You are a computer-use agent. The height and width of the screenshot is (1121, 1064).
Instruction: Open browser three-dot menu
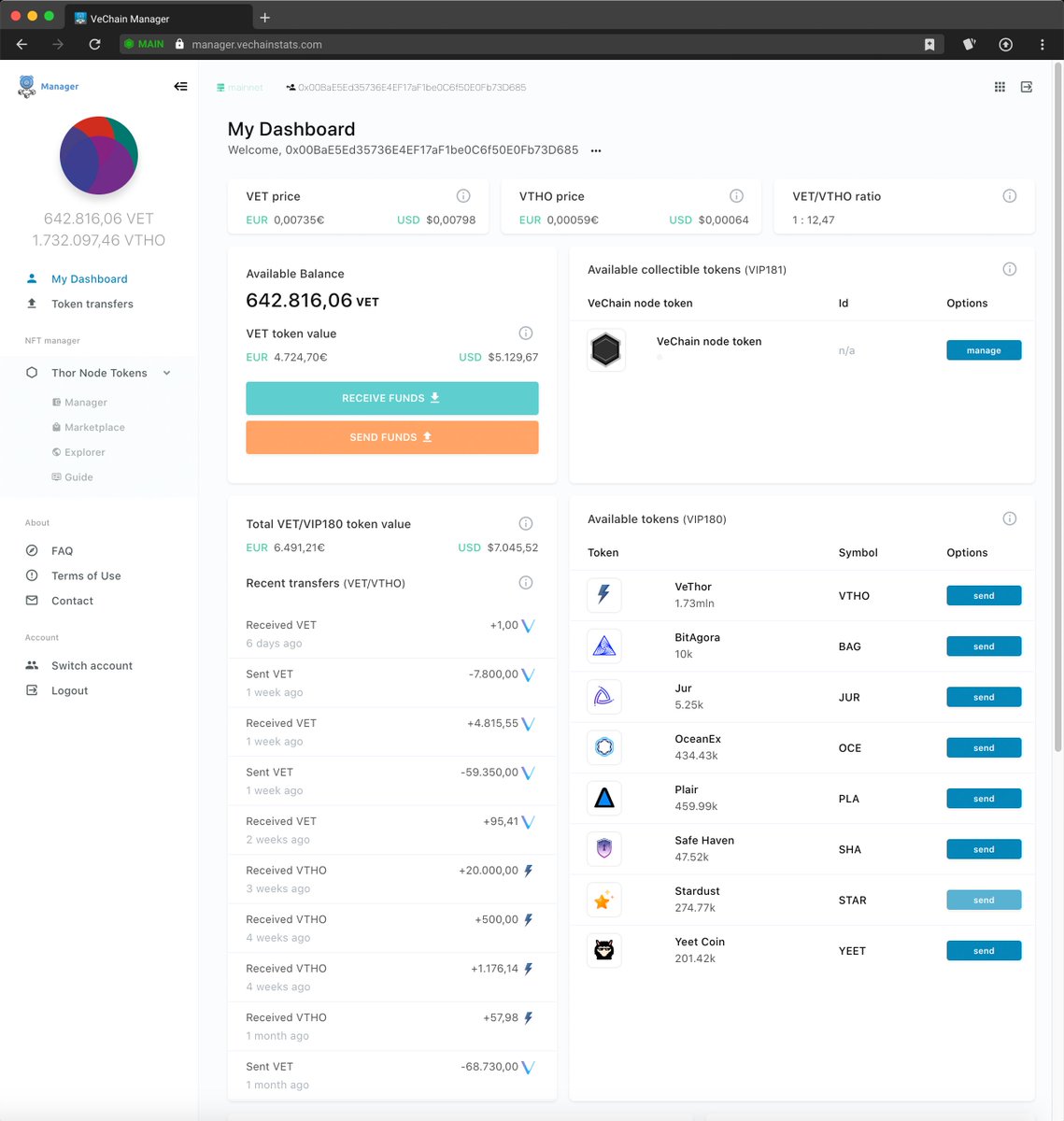point(1042,44)
